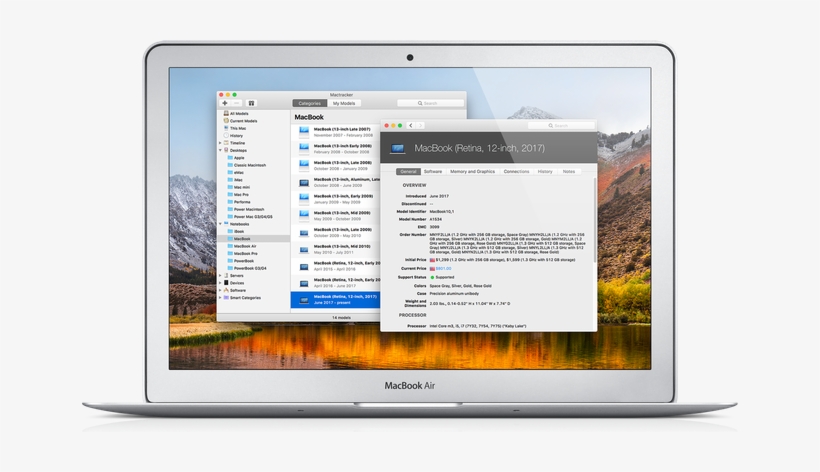Click the Mac Pro folder icon
Screen dimensions: 820x472
coord(230,194)
